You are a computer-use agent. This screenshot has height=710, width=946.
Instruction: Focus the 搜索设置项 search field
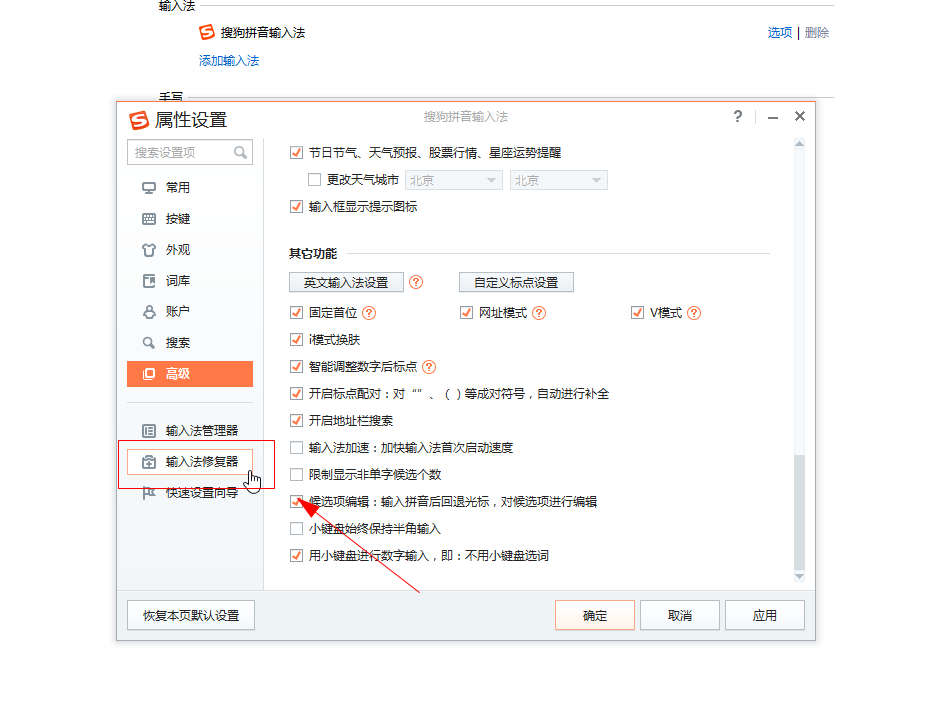(189, 153)
